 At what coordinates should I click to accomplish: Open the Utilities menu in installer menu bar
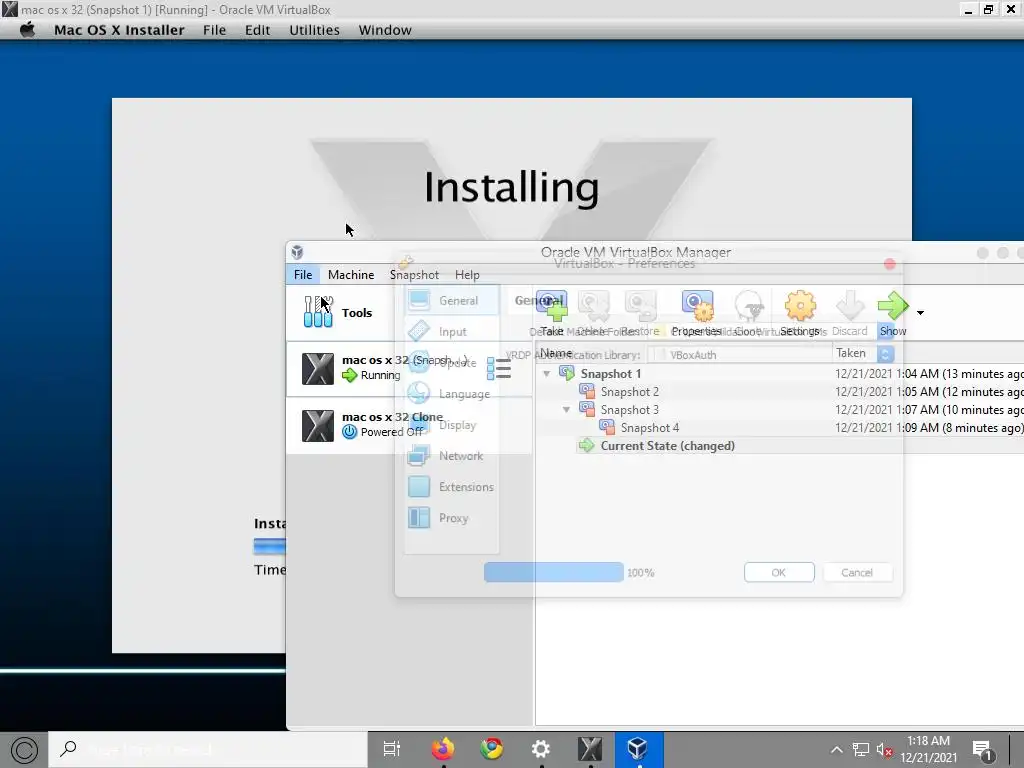(314, 30)
